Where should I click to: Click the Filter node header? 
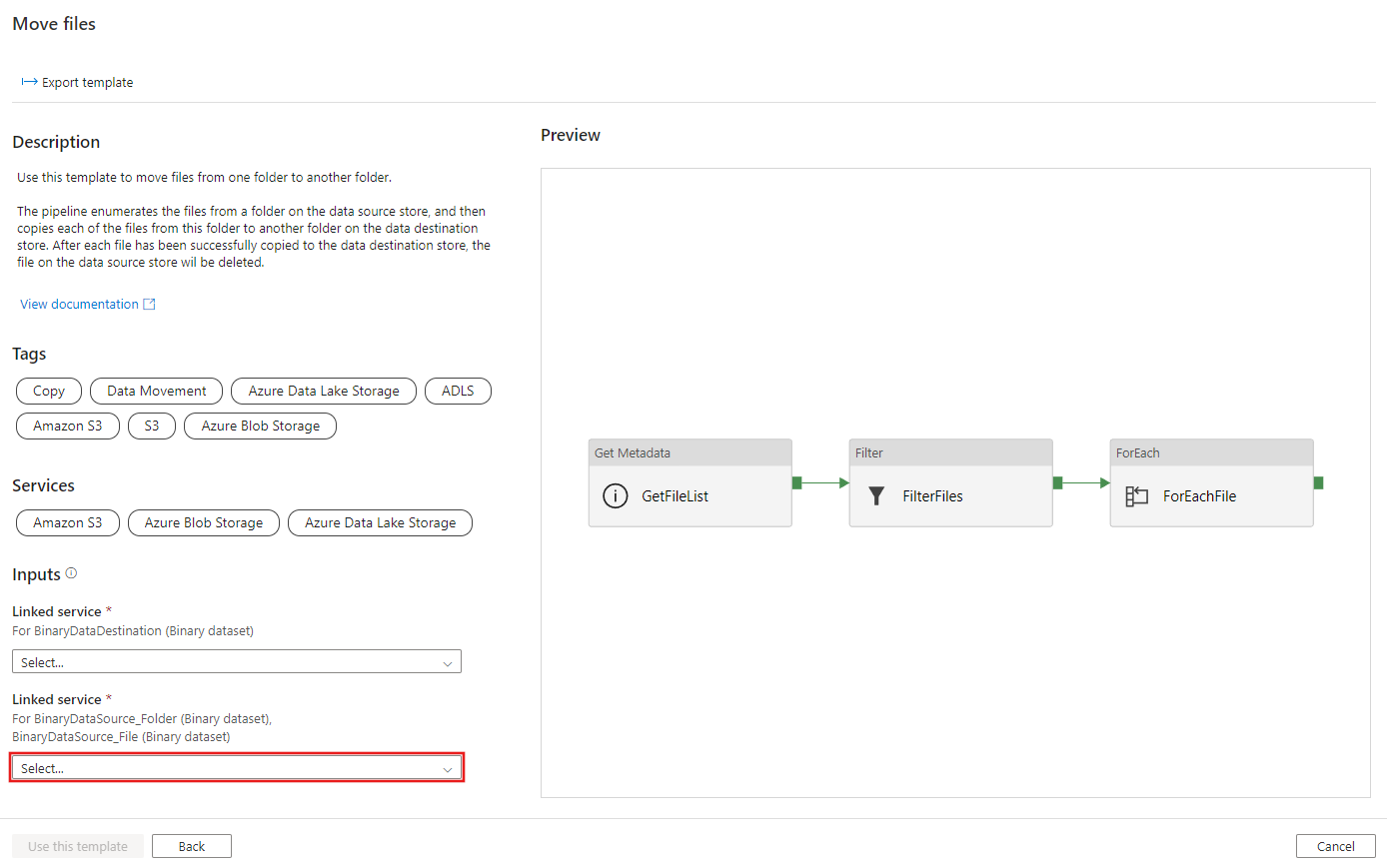coord(951,452)
